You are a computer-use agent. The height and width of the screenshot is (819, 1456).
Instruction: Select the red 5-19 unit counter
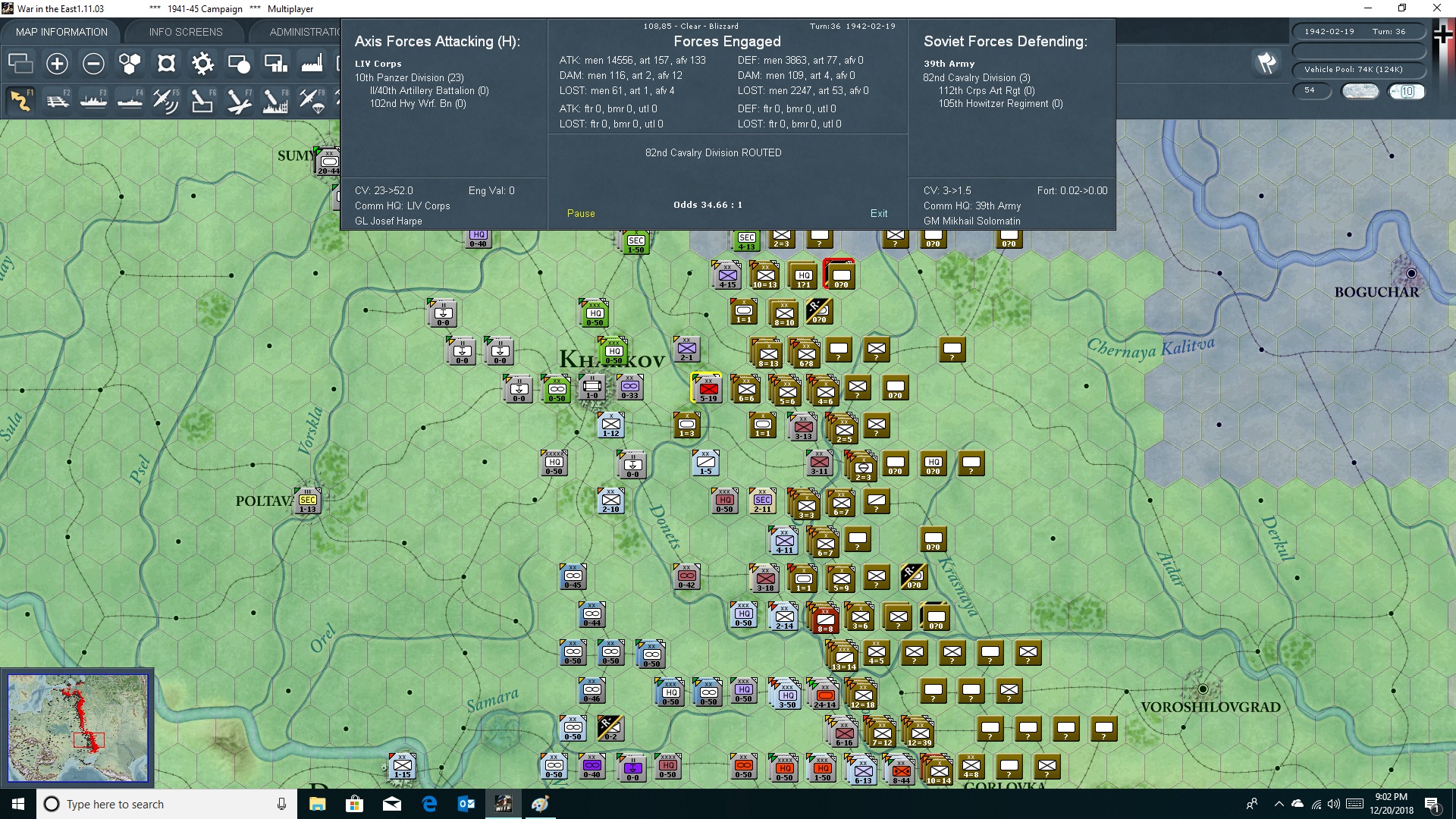[x=708, y=388]
